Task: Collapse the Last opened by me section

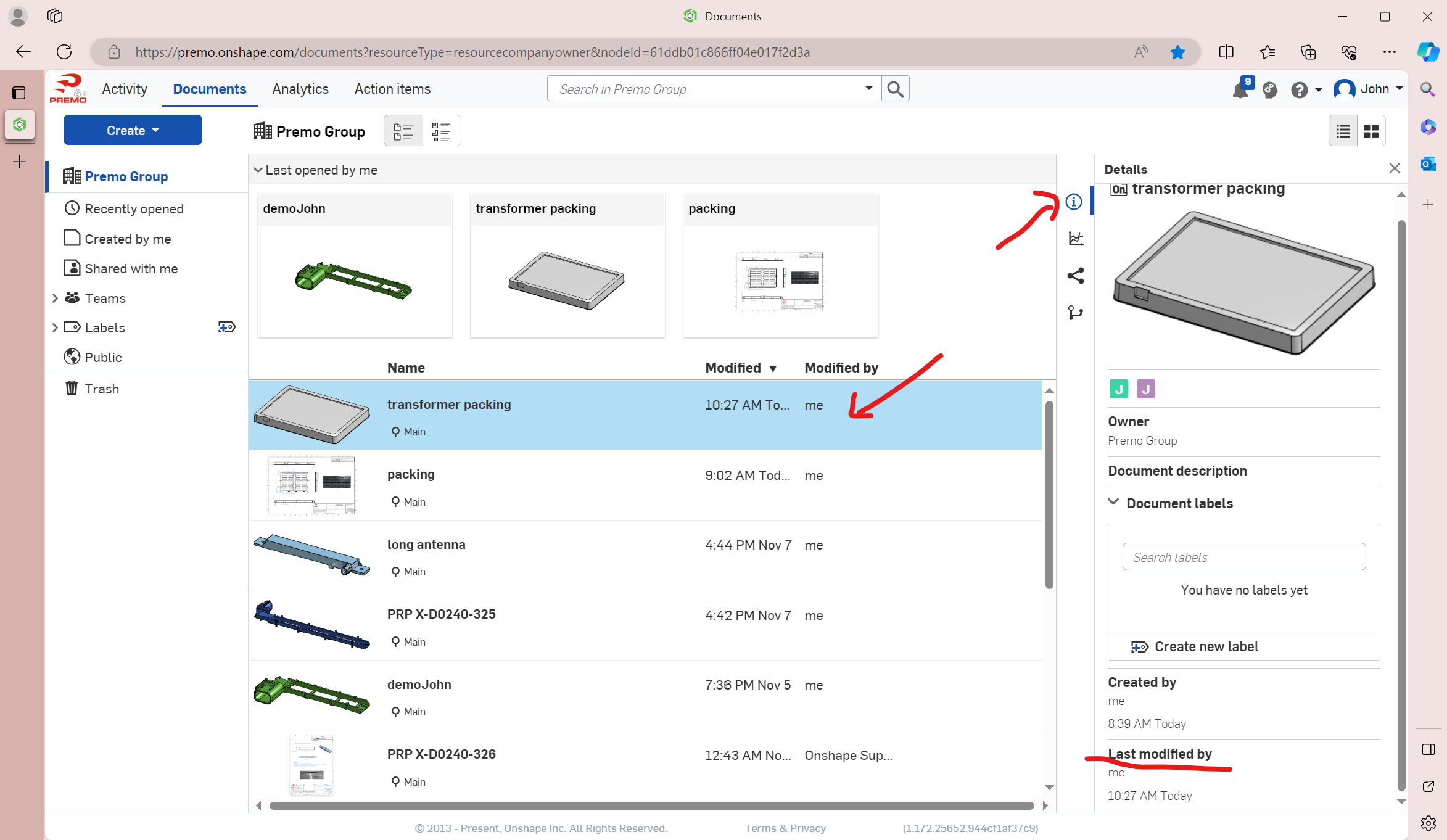Action: (x=258, y=170)
